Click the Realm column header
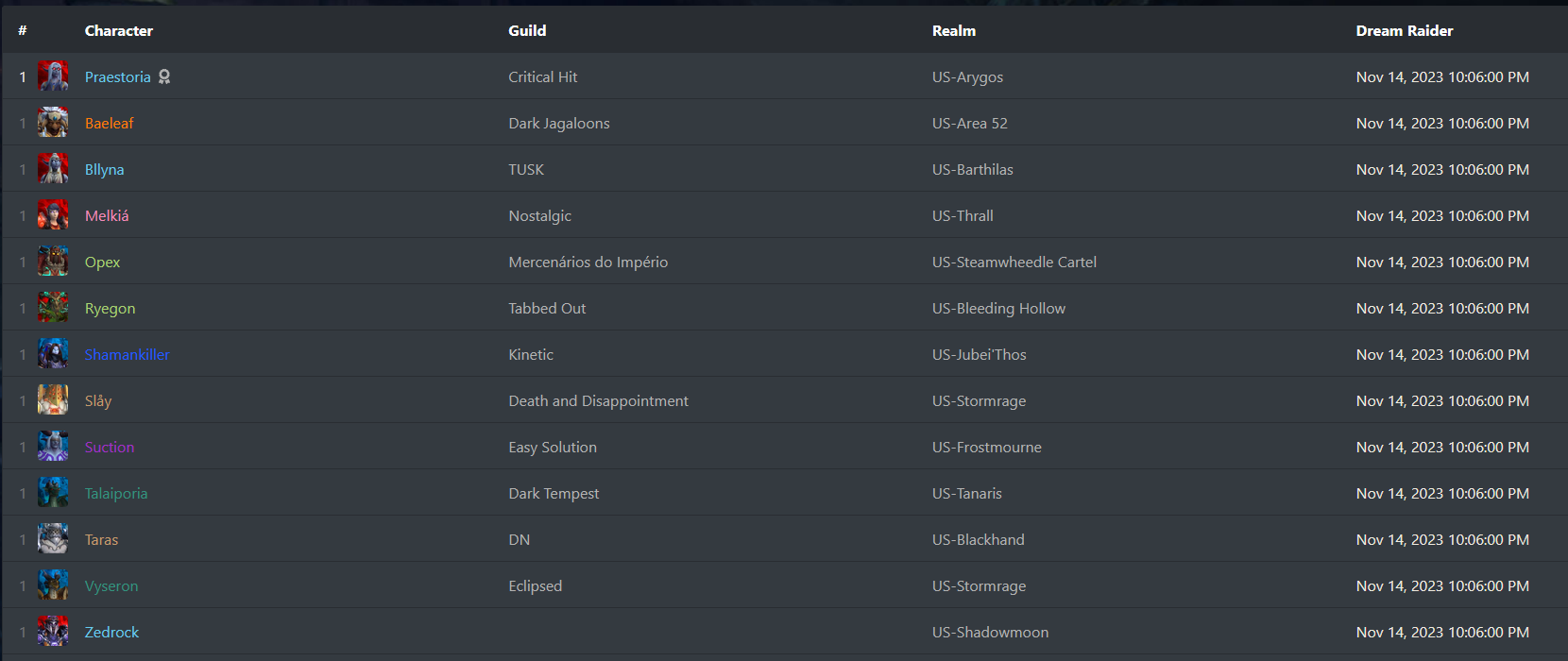 pos(954,30)
